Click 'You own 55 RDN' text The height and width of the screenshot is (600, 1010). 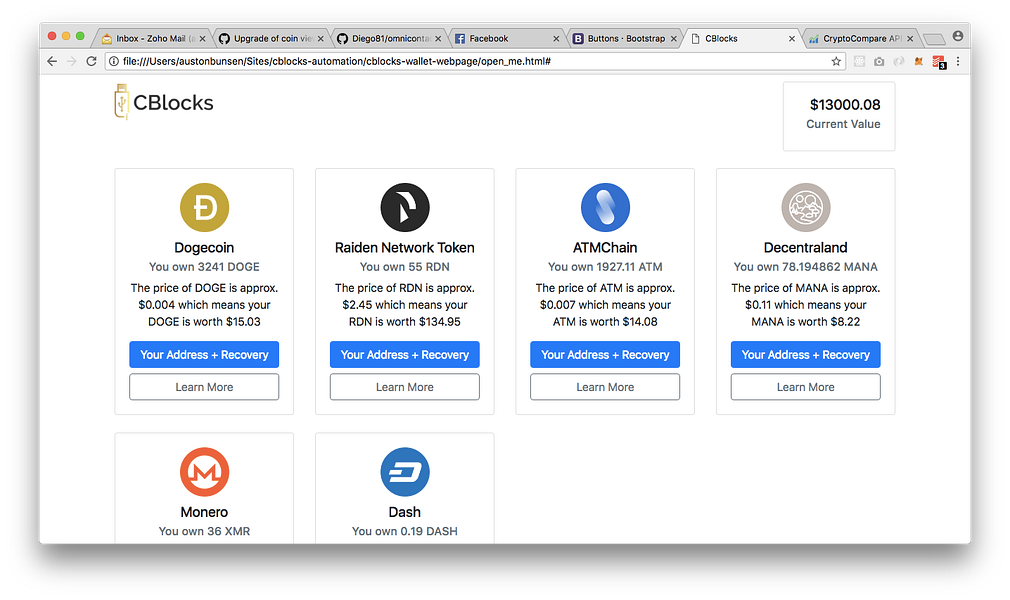pyautogui.click(x=405, y=267)
